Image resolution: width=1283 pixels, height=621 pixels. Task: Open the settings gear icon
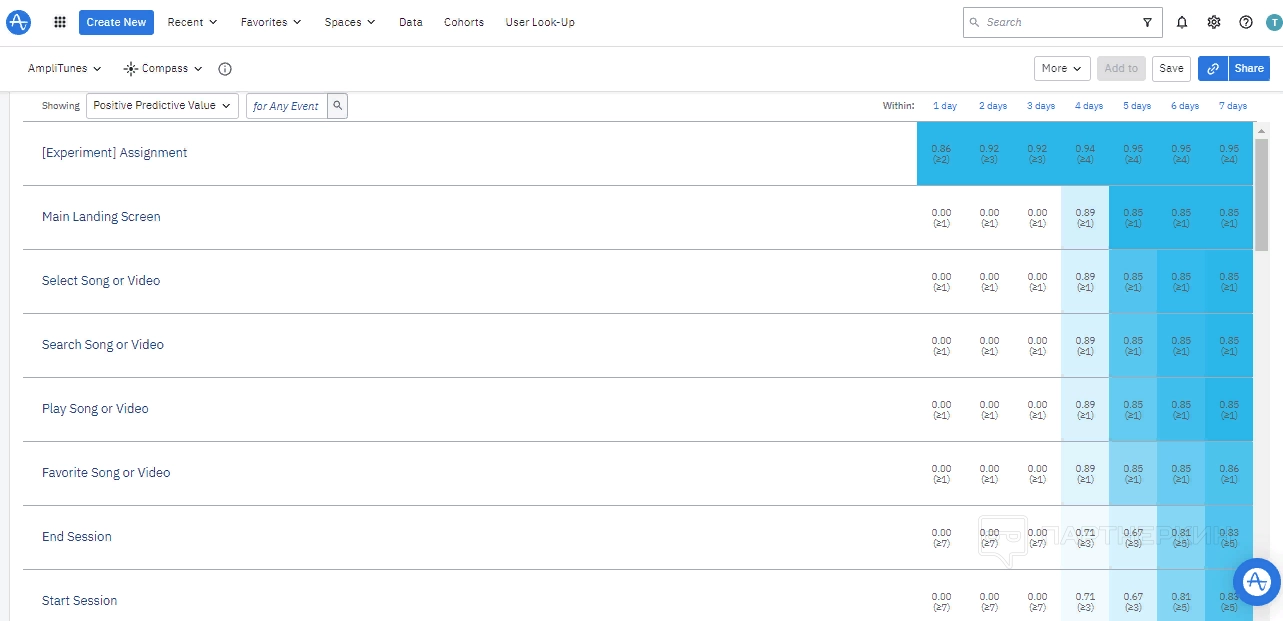click(1214, 22)
